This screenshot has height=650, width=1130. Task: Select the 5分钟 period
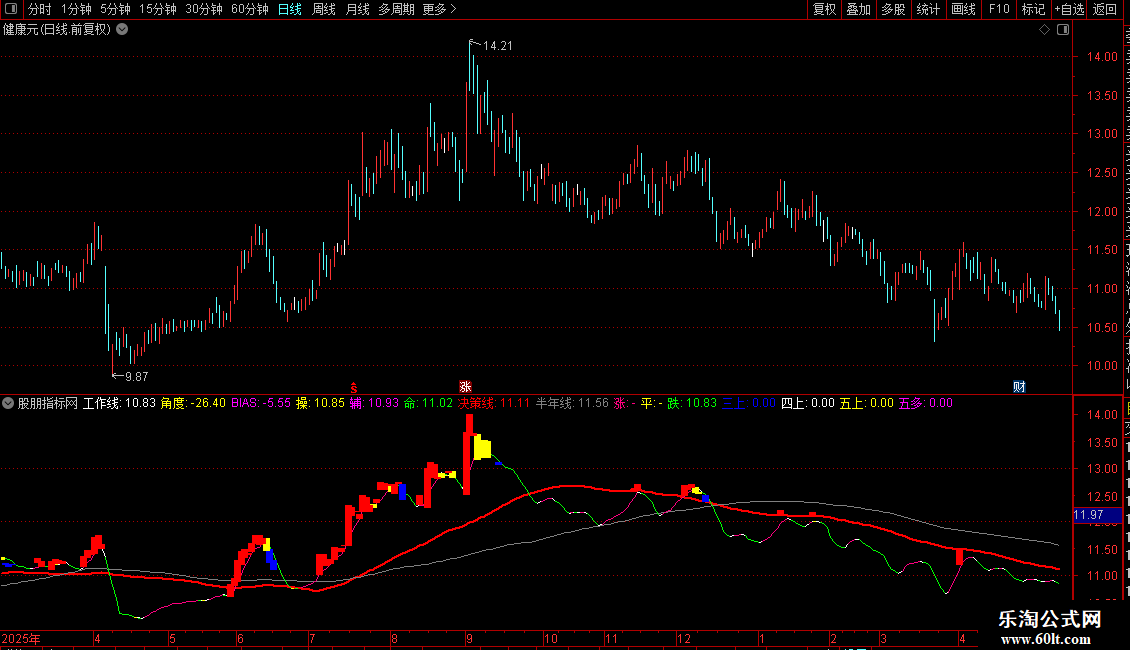115,9
